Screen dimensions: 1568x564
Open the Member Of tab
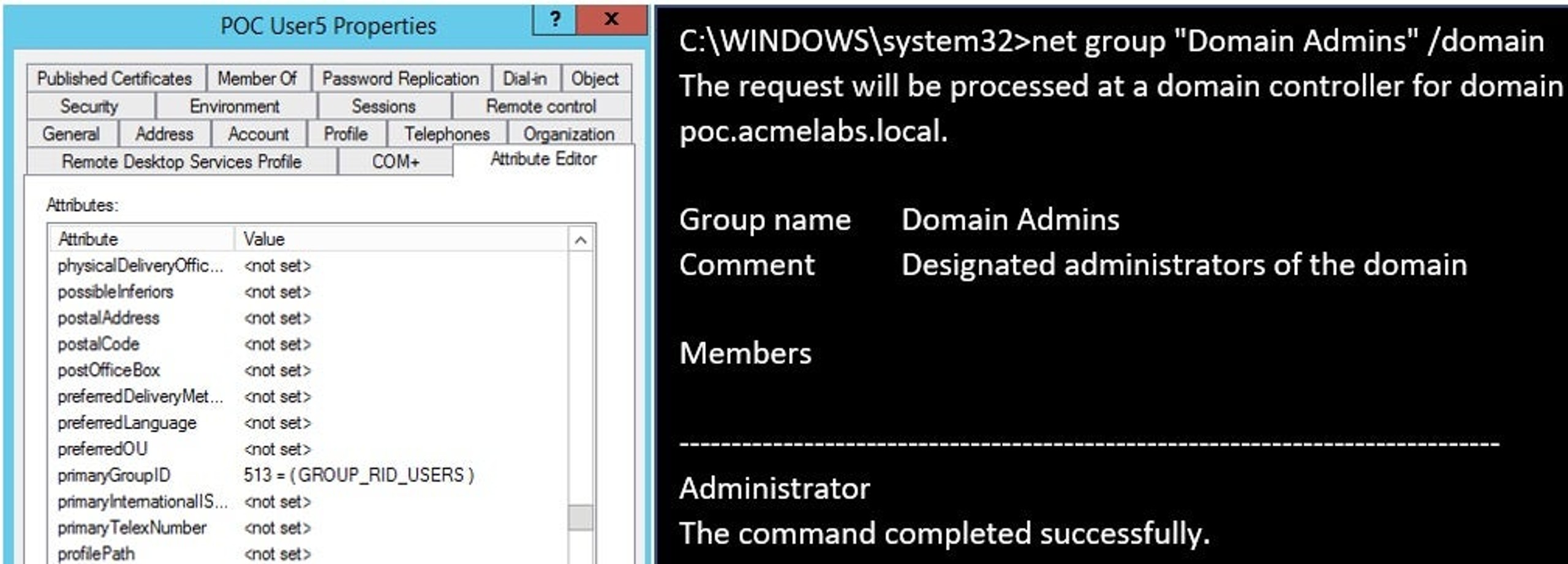pos(257,78)
